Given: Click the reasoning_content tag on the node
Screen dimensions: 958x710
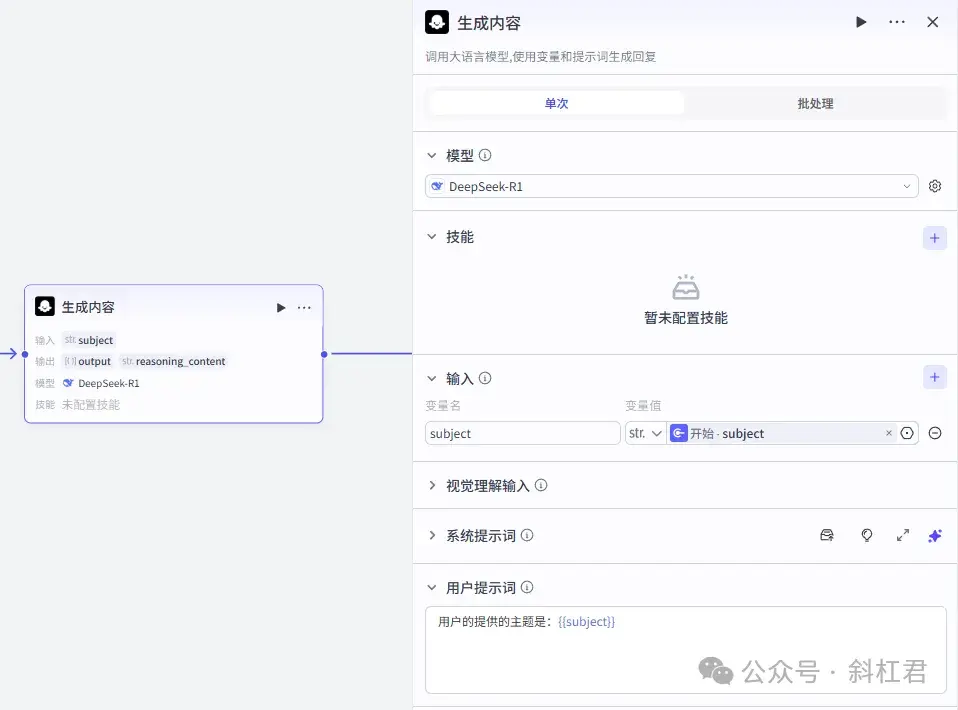Looking at the screenshot, I should (174, 361).
